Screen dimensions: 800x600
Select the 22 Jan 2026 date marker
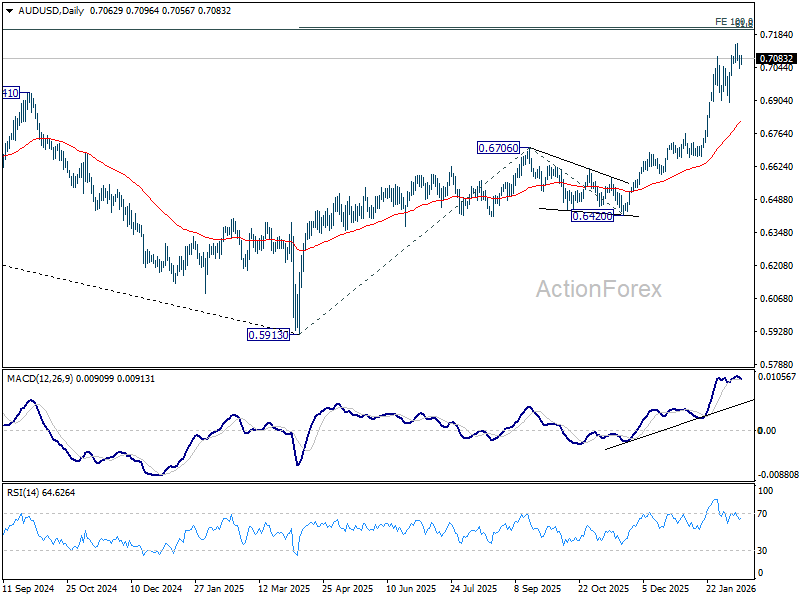(x=730, y=590)
